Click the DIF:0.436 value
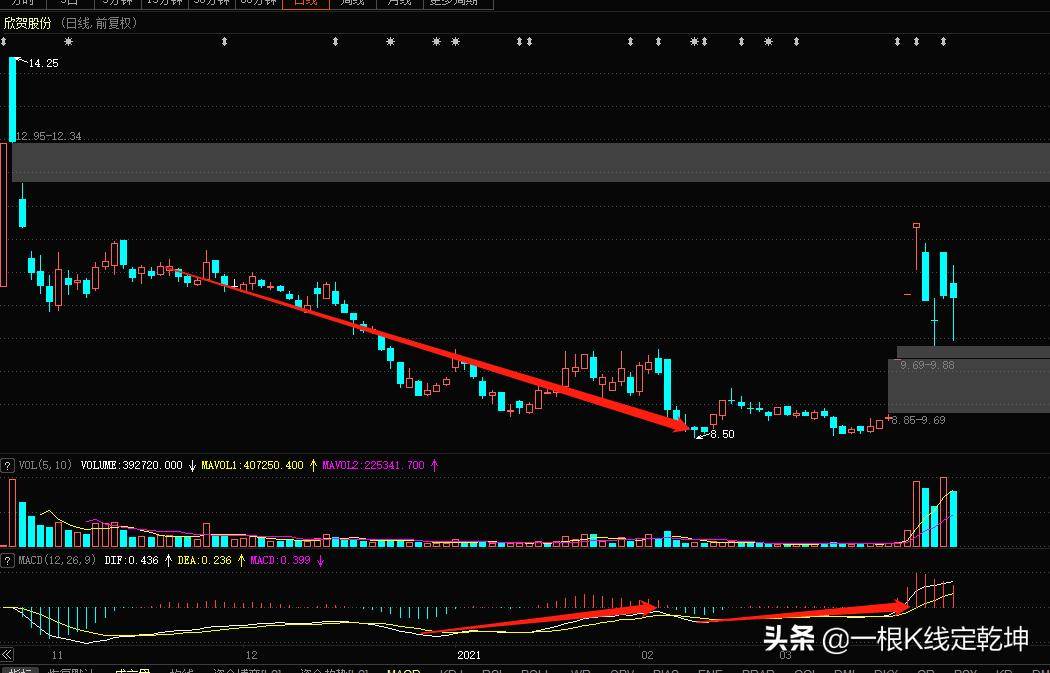Screen dimensions: 1050x673 click(x=131, y=560)
